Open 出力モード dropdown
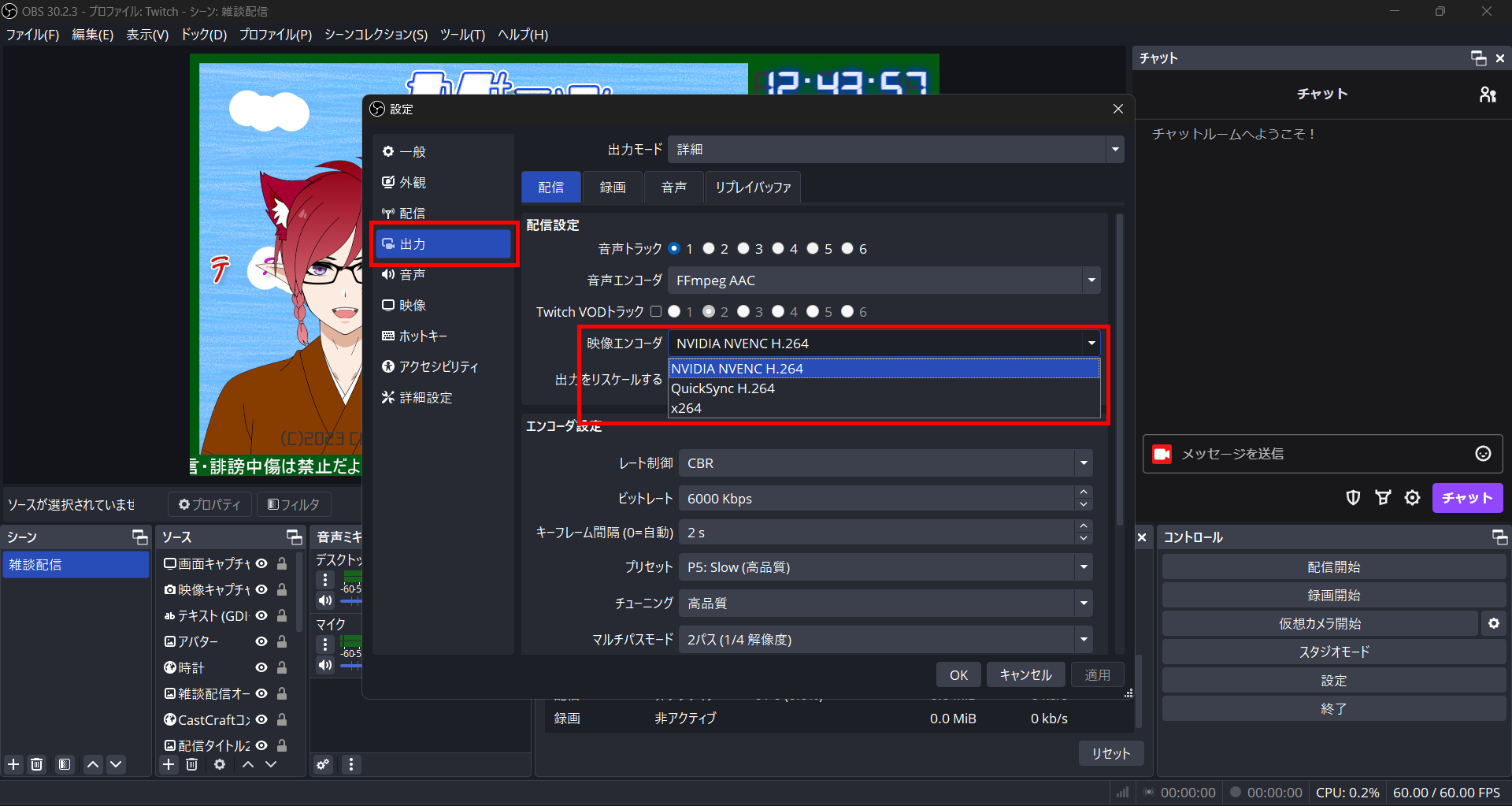The width and height of the screenshot is (1512, 806). coord(896,149)
